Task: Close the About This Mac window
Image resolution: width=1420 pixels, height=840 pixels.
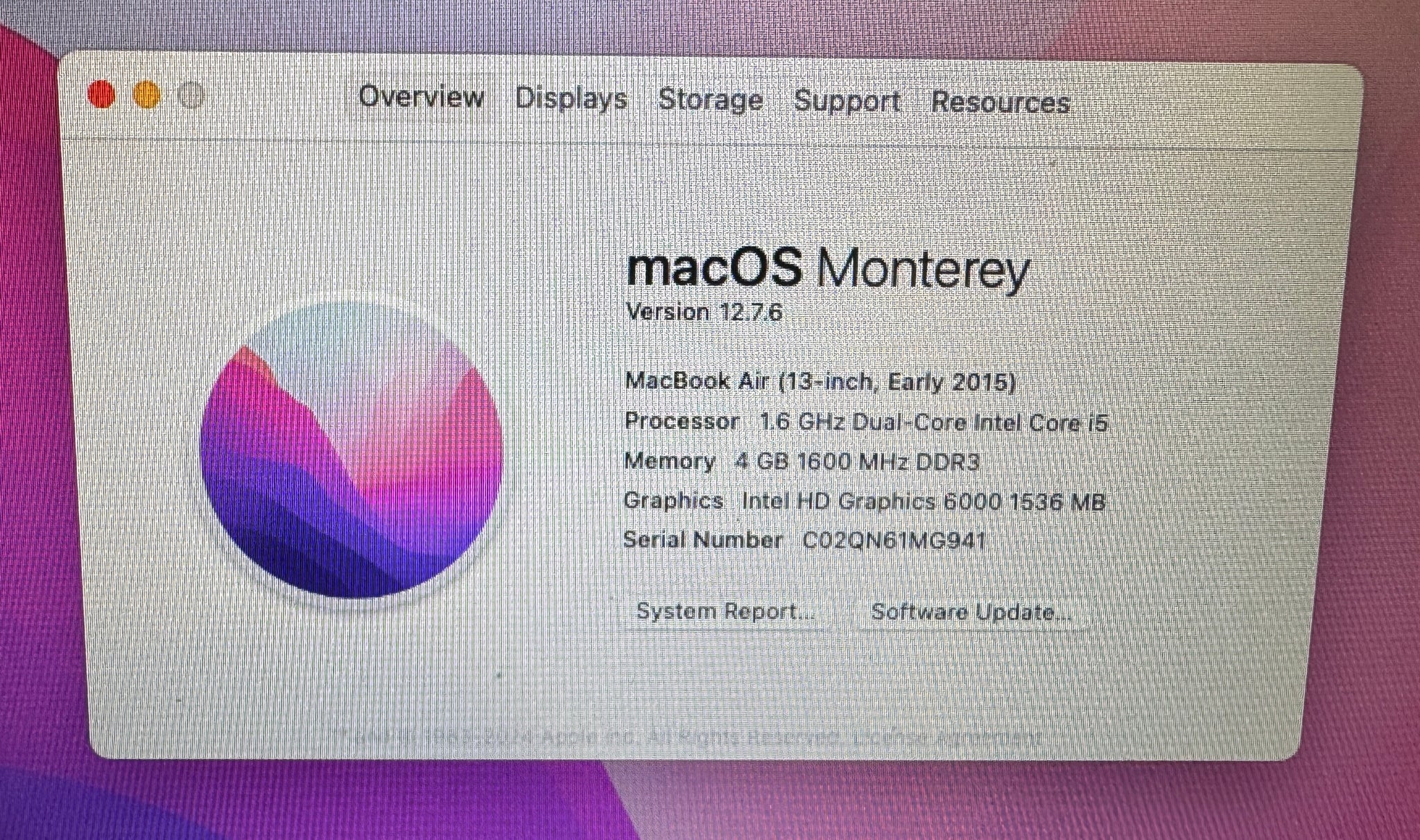Action: click(x=102, y=95)
